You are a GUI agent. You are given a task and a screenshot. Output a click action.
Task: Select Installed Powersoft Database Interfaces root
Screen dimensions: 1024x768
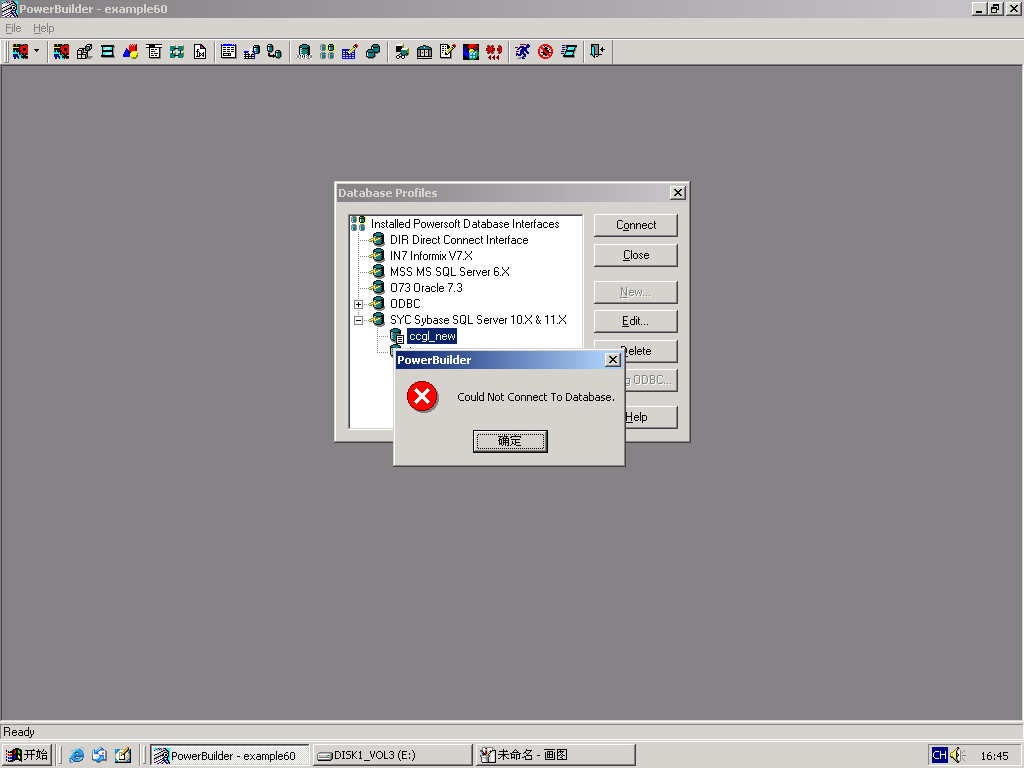[x=465, y=224]
